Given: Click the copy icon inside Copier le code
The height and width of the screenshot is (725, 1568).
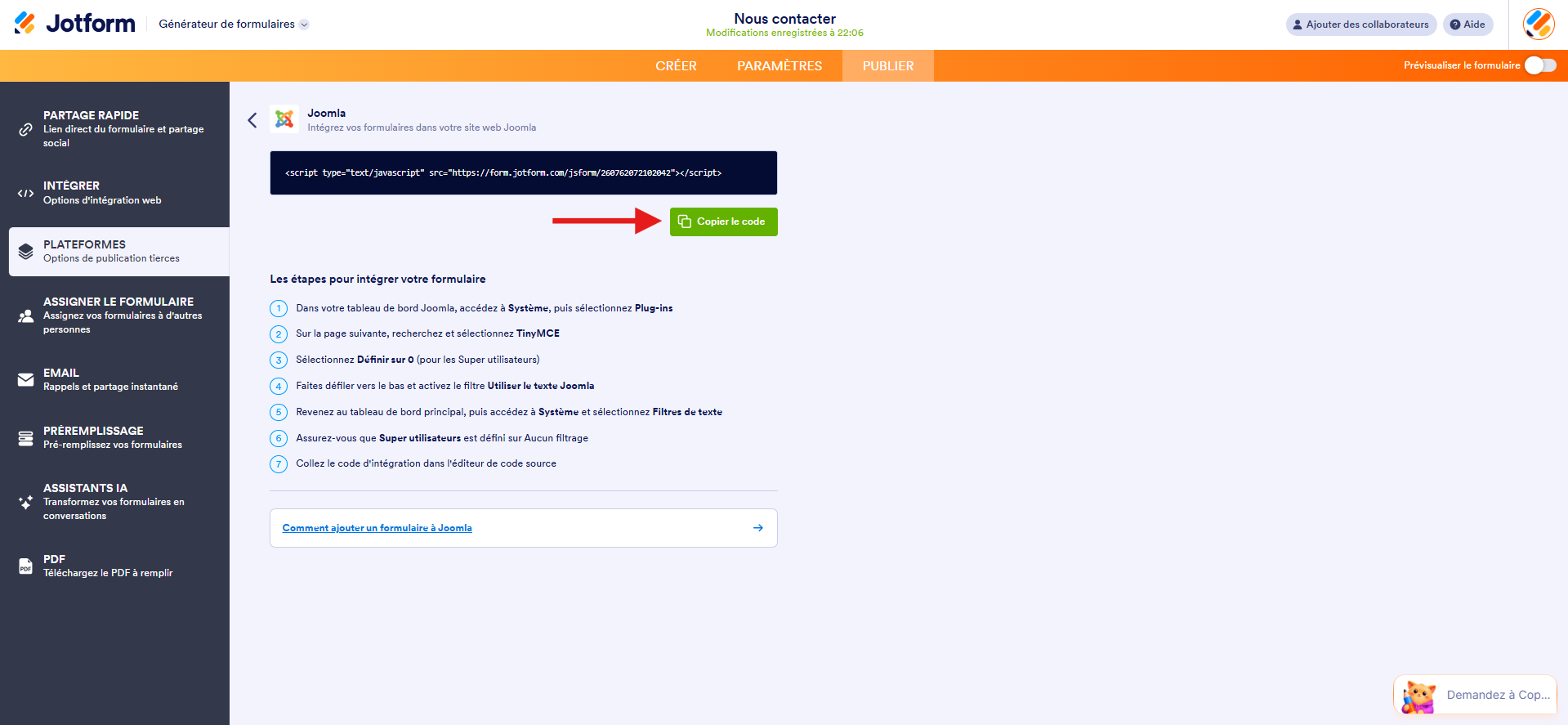Looking at the screenshot, I should [x=685, y=222].
